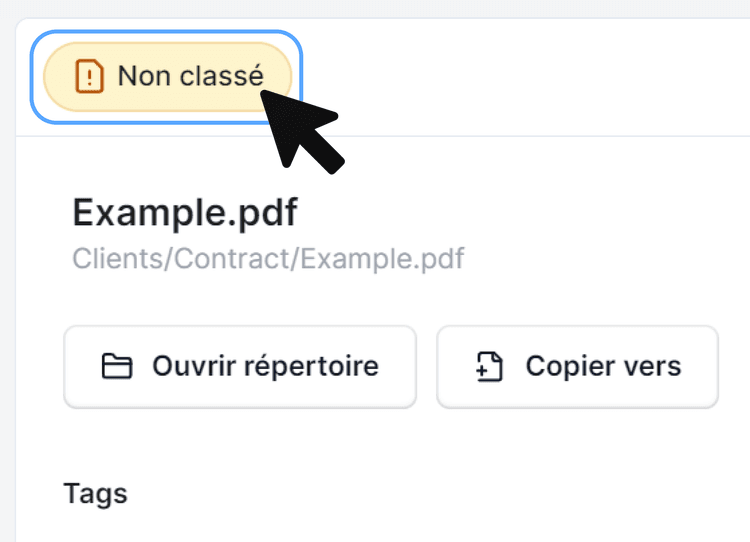Click the empty header area right of the badge
The width and height of the screenshot is (750, 542).
coord(520,76)
